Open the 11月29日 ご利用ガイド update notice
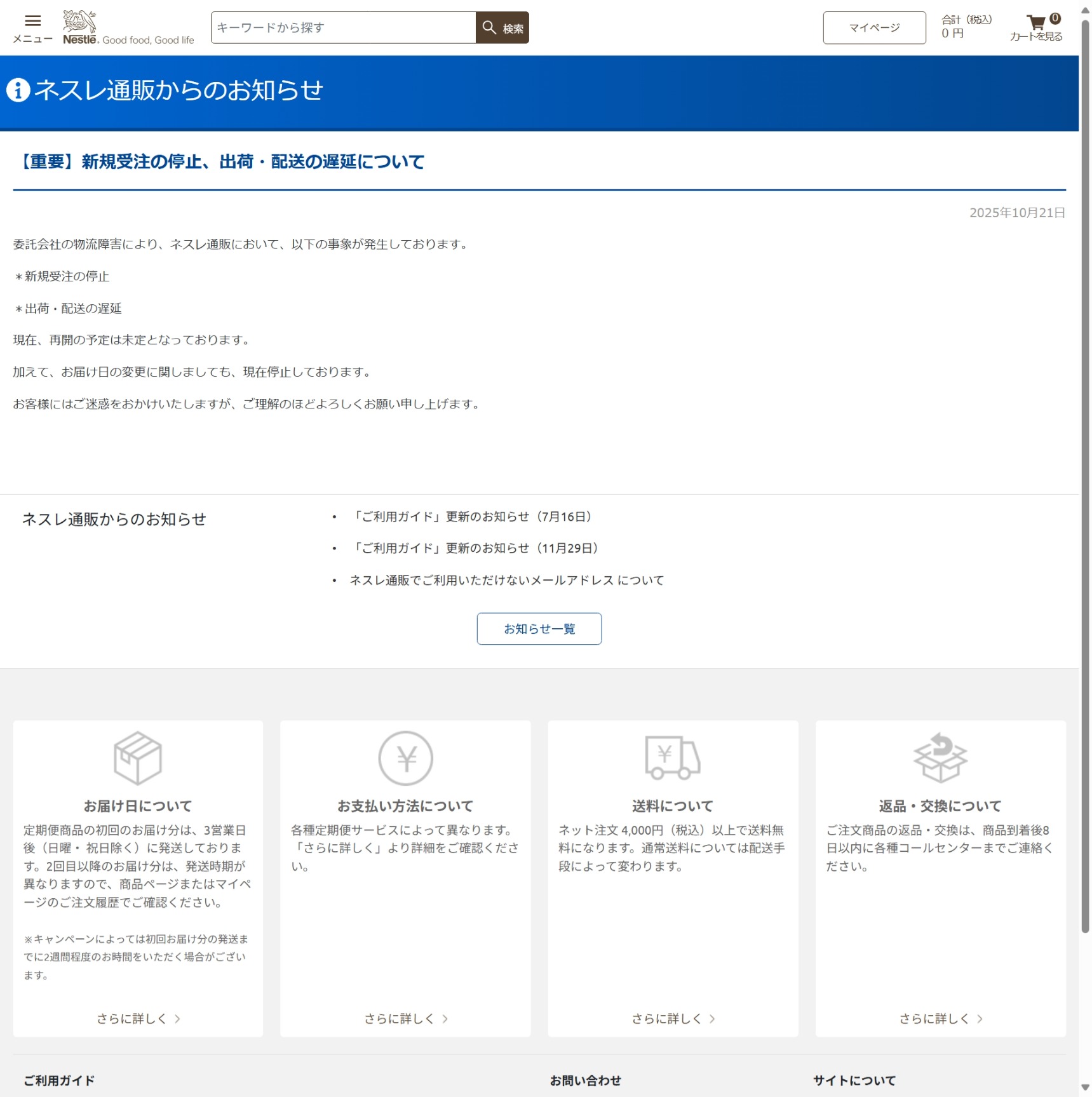1092x1097 pixels. (x=476, y=548)
